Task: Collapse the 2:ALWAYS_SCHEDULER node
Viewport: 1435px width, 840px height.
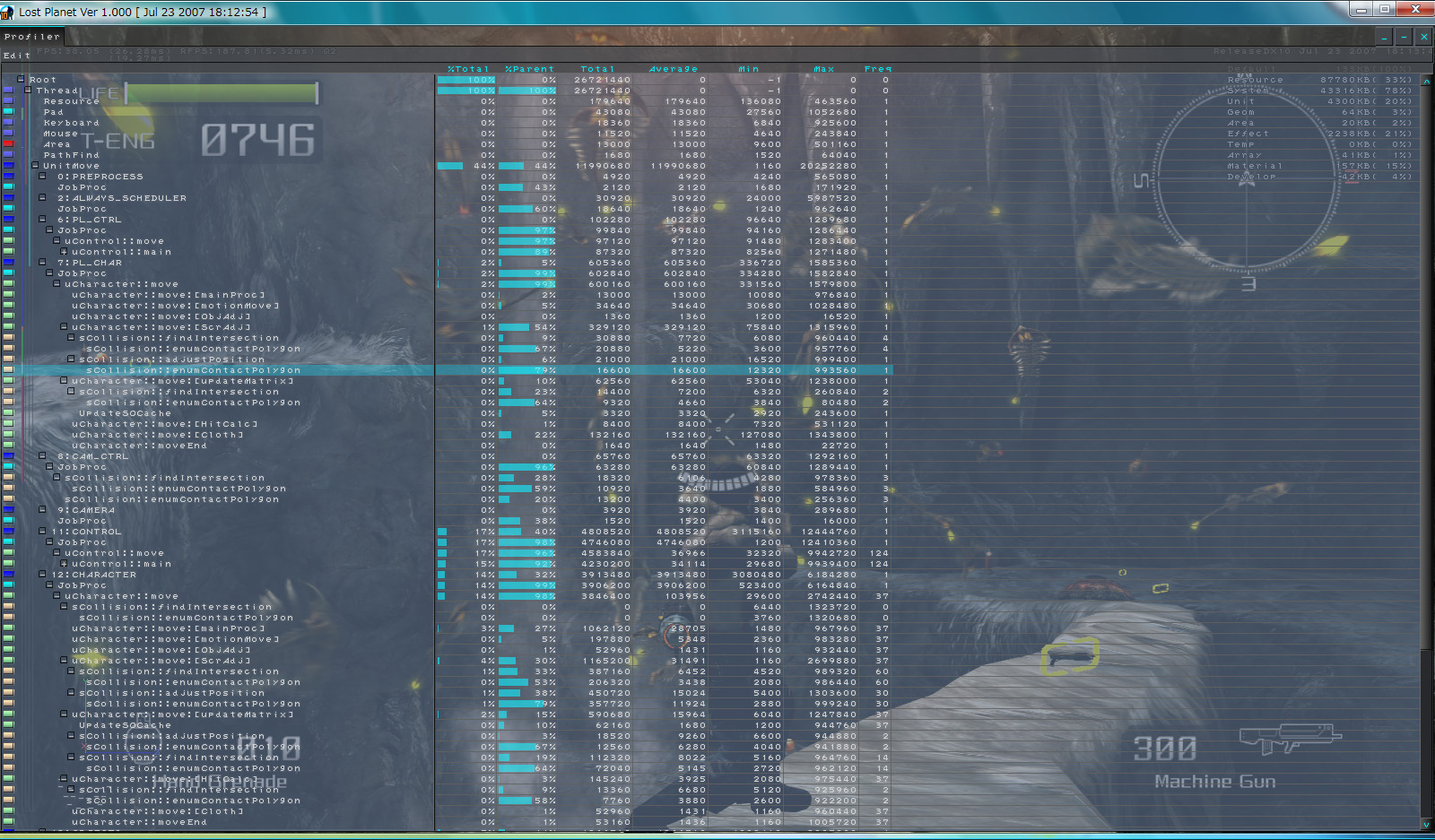Action: (x=42, y=197)
